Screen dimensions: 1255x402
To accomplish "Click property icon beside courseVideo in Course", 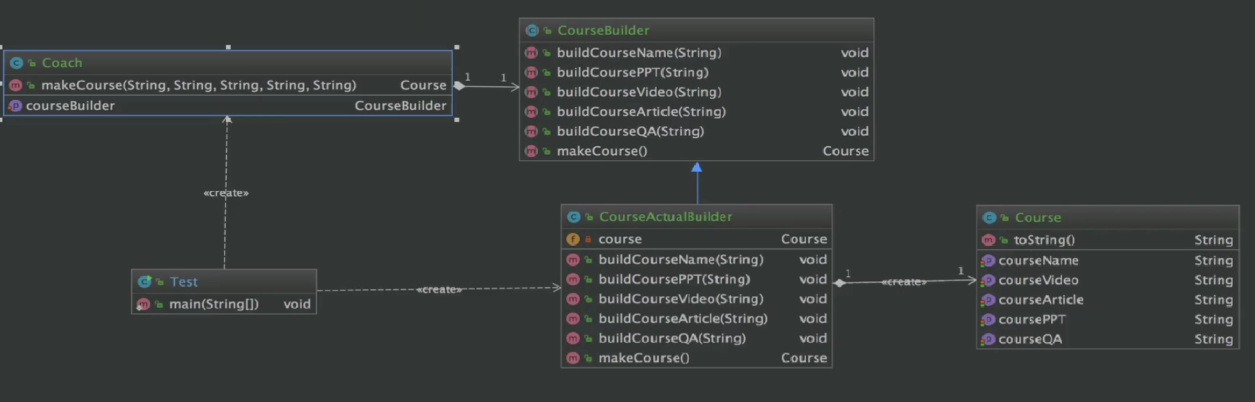I will 989,280.
